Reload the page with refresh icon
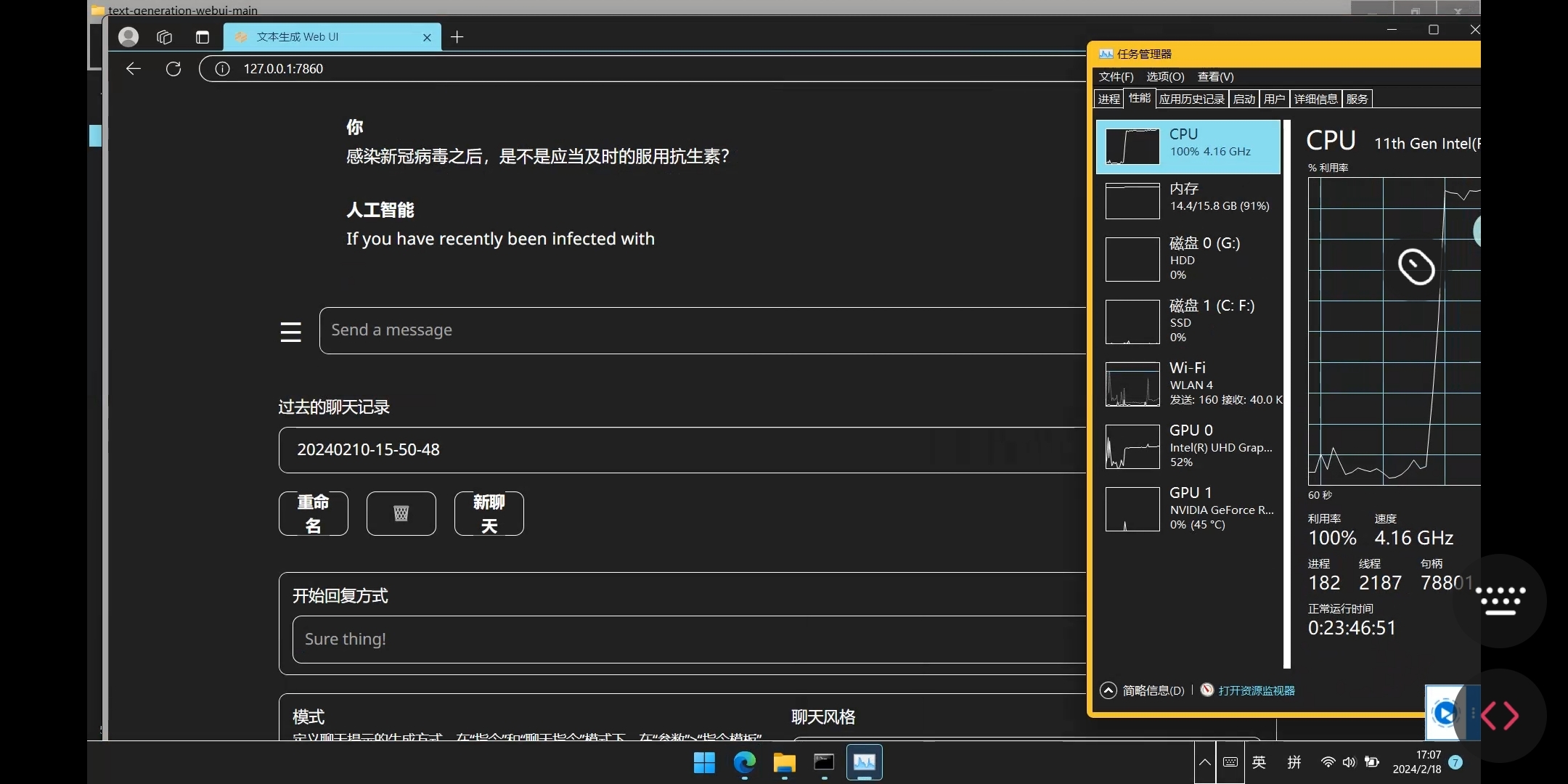1568x784 pixels. 173,69
